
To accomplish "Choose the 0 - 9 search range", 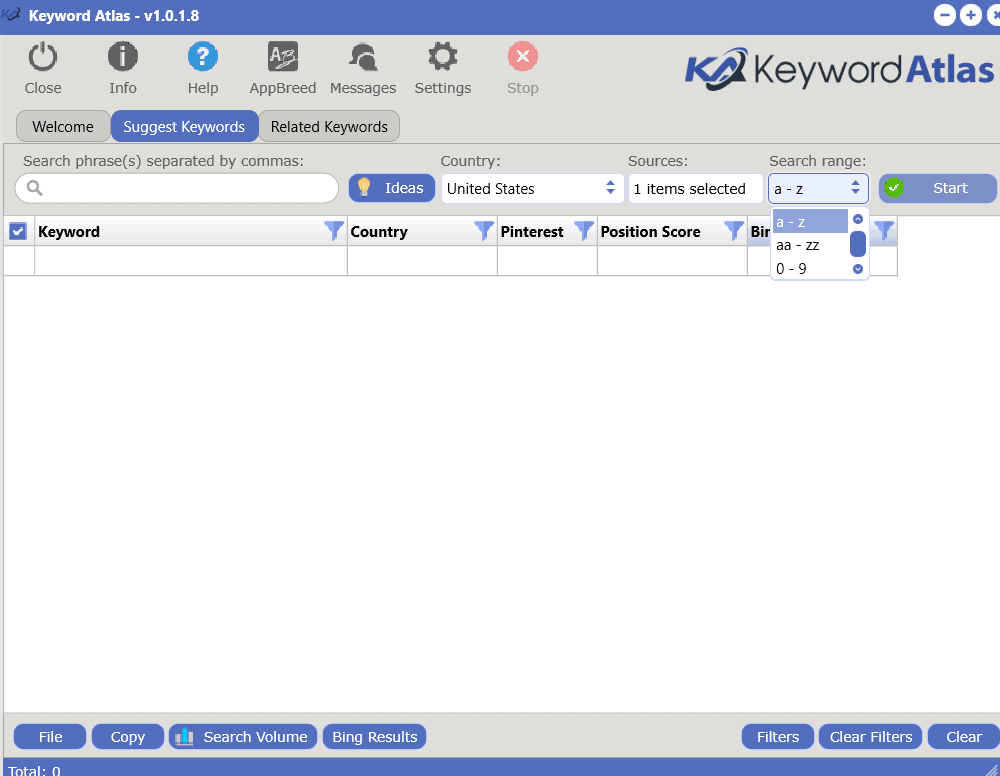I will 792,268.
